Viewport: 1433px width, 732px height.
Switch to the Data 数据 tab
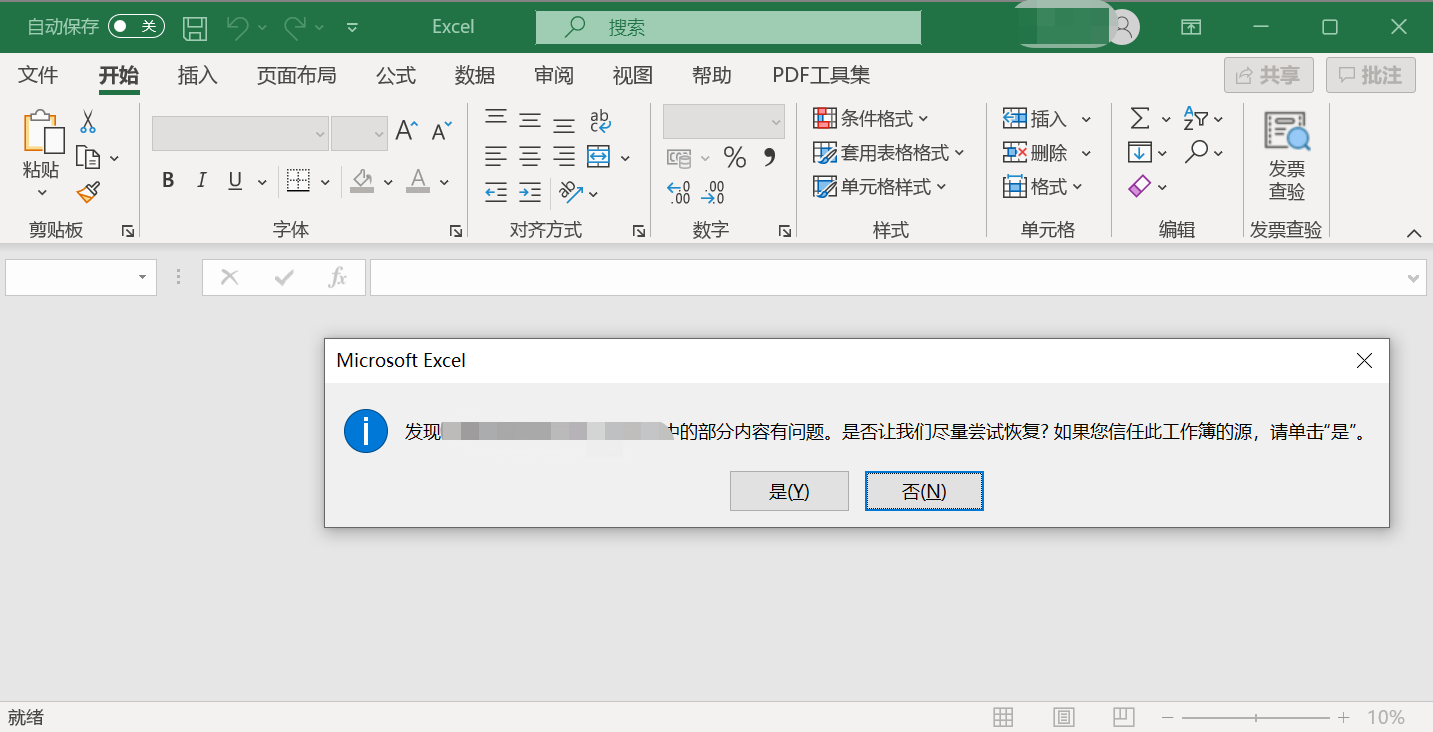pos(475,75)
